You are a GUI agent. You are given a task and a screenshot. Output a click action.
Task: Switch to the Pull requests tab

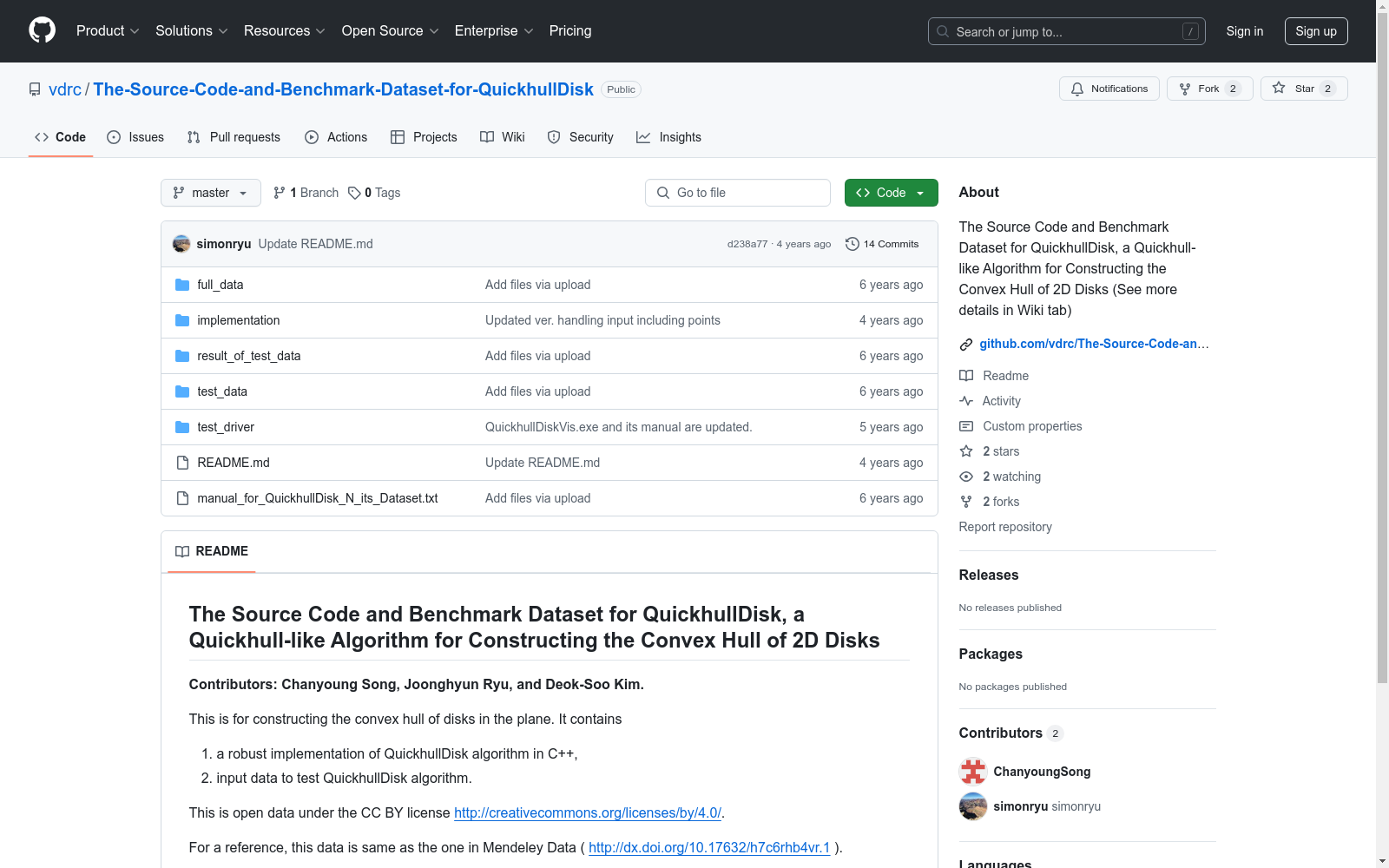[234, 137]
